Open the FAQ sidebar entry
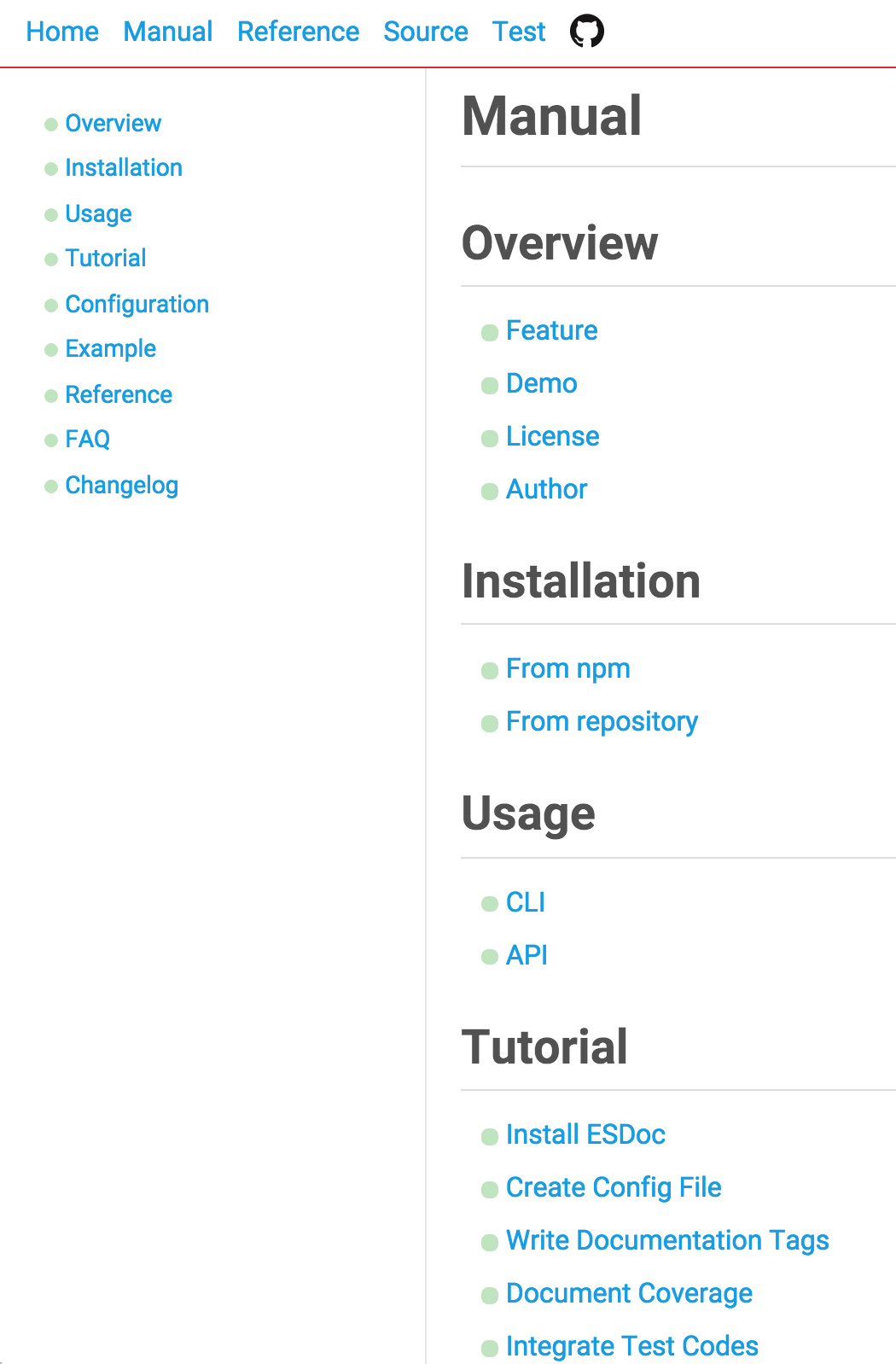The height and width of the screenshot is (1364, 896). 88,439
